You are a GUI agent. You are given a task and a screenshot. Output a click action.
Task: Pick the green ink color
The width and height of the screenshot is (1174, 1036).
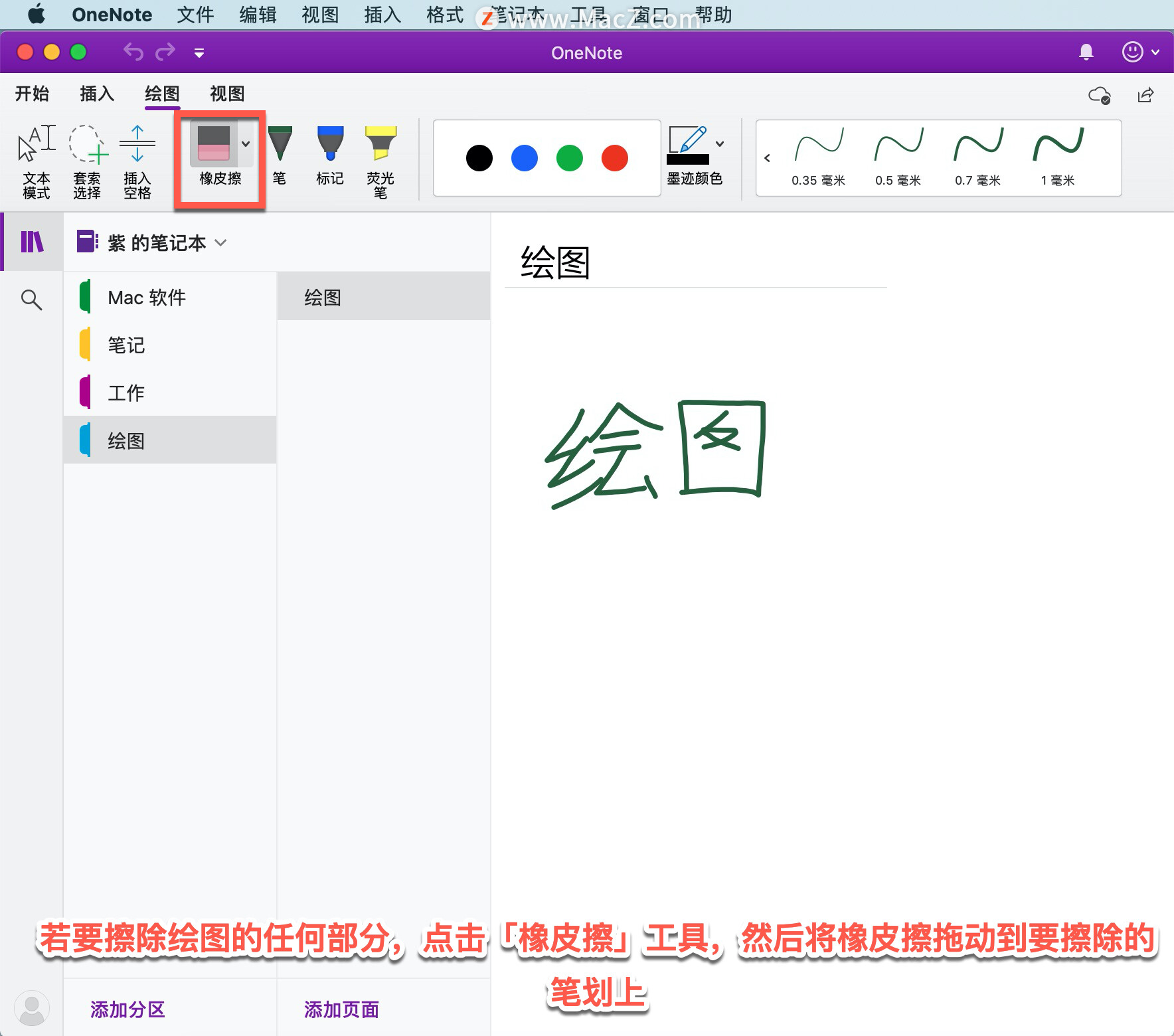click(x=570, y=158)
